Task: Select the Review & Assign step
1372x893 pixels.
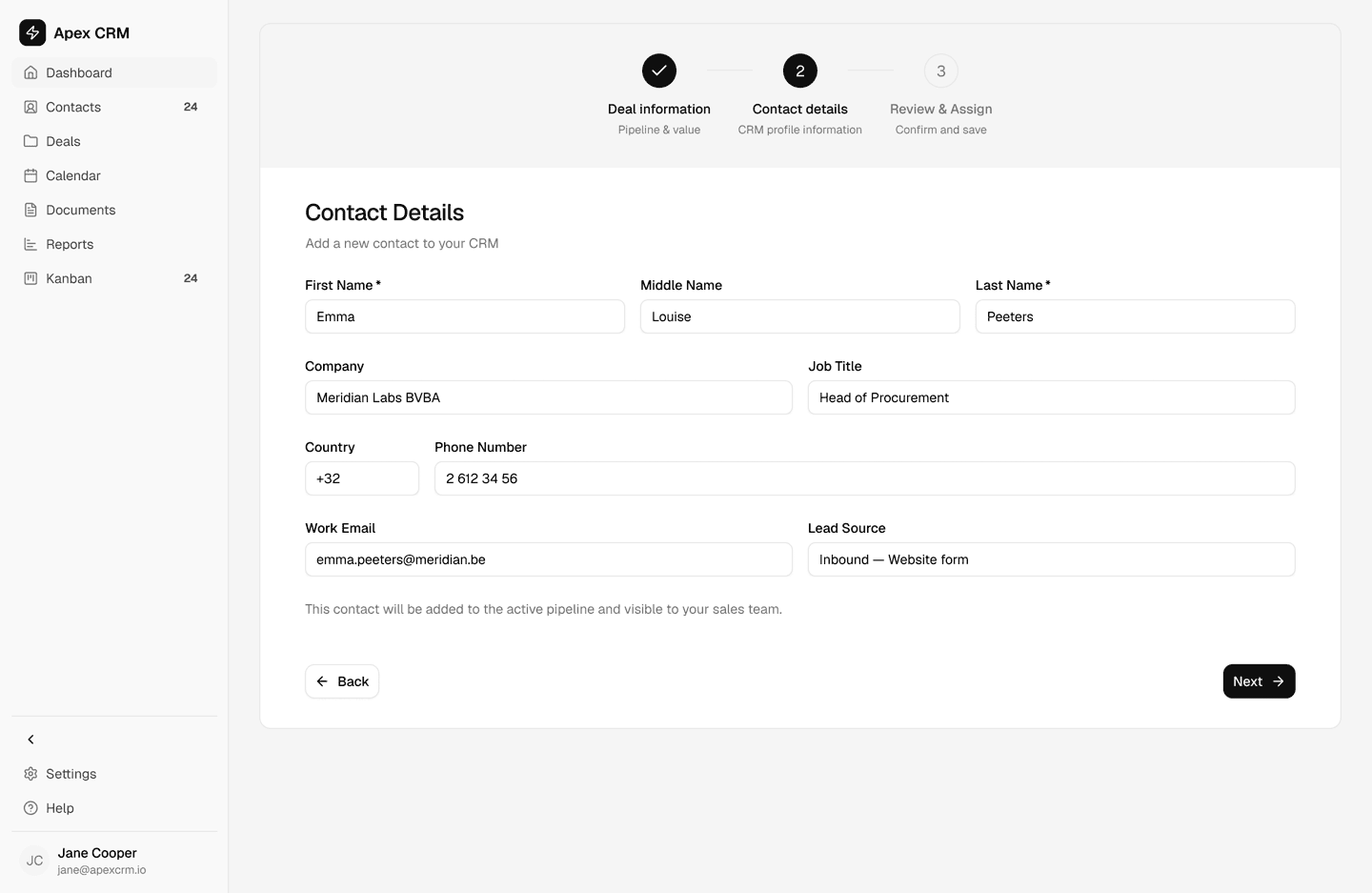Action: coord(940,71)
